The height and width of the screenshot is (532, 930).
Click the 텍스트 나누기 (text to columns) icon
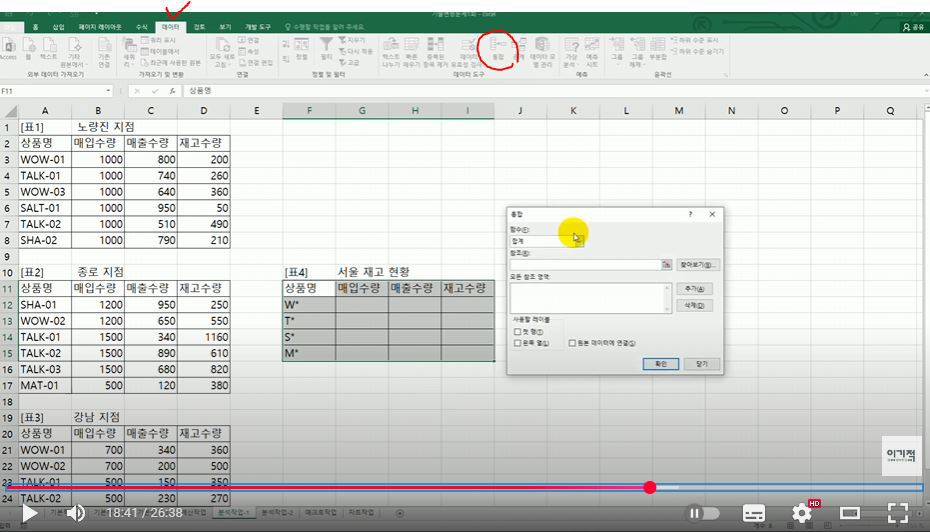(x=391, y=52)
